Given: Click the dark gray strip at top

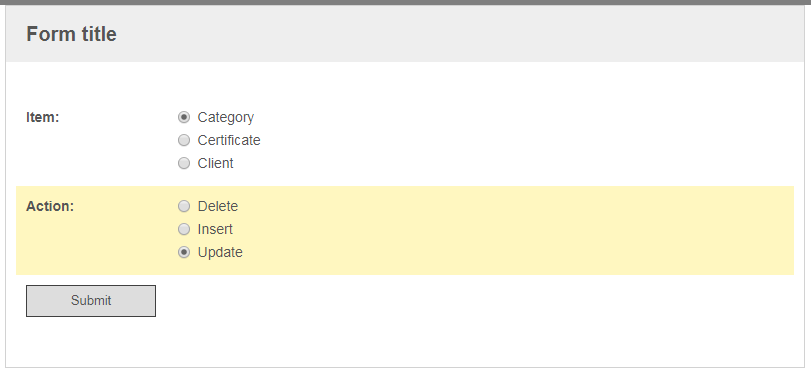Looking at the screenshot, I should 406,2.
